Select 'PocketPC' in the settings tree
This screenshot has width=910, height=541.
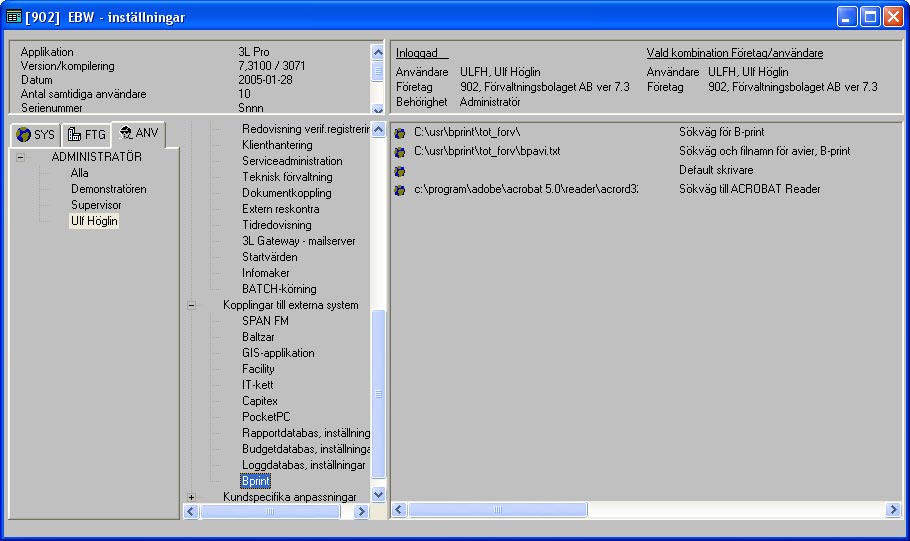coord(266,417)
